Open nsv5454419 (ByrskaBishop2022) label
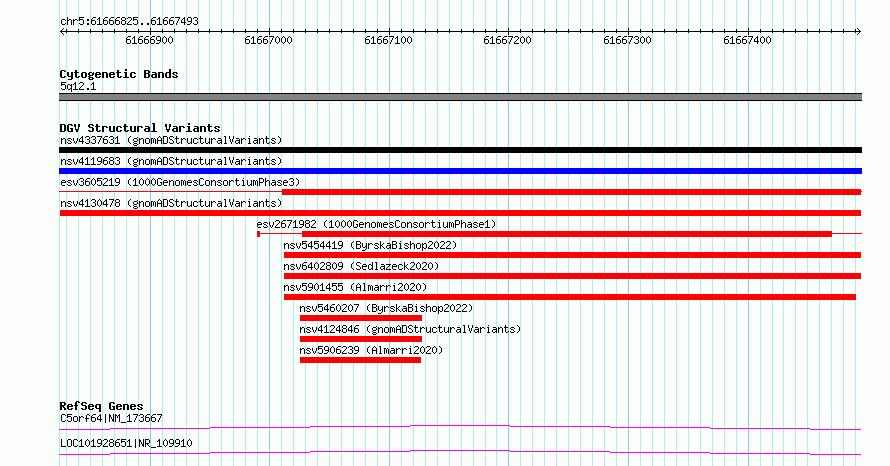The image size is (890, 466). [370, 245]
